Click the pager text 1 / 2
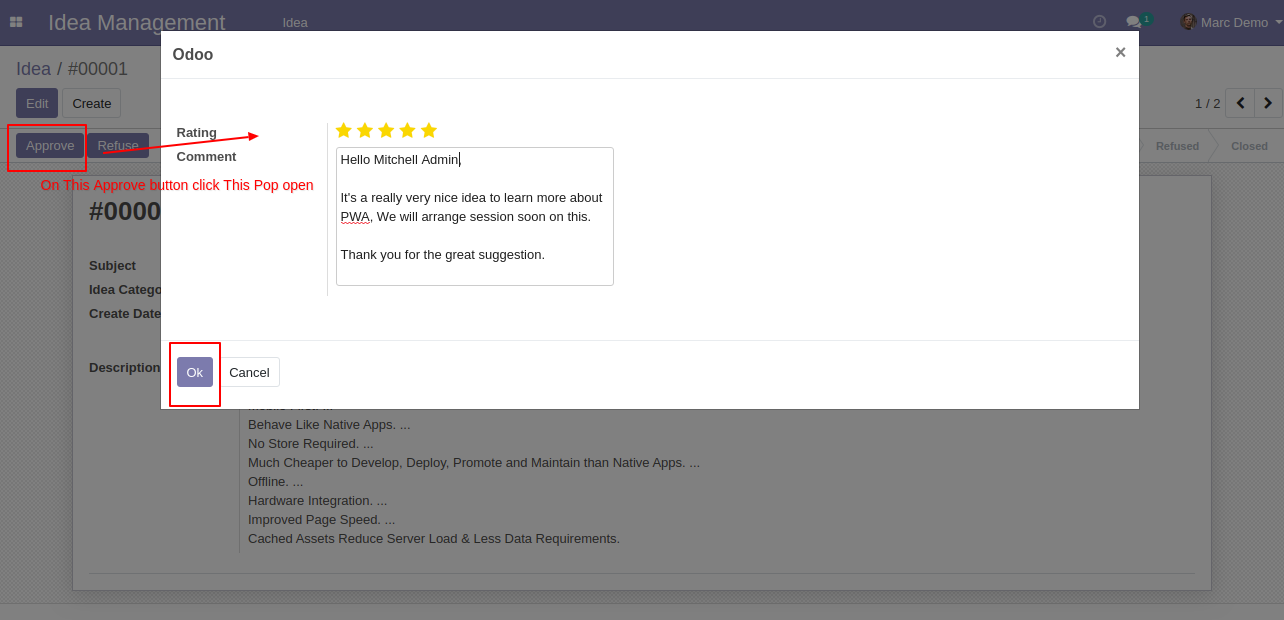This screenshot has width=1284, height=620. (x=1207, y=104)
